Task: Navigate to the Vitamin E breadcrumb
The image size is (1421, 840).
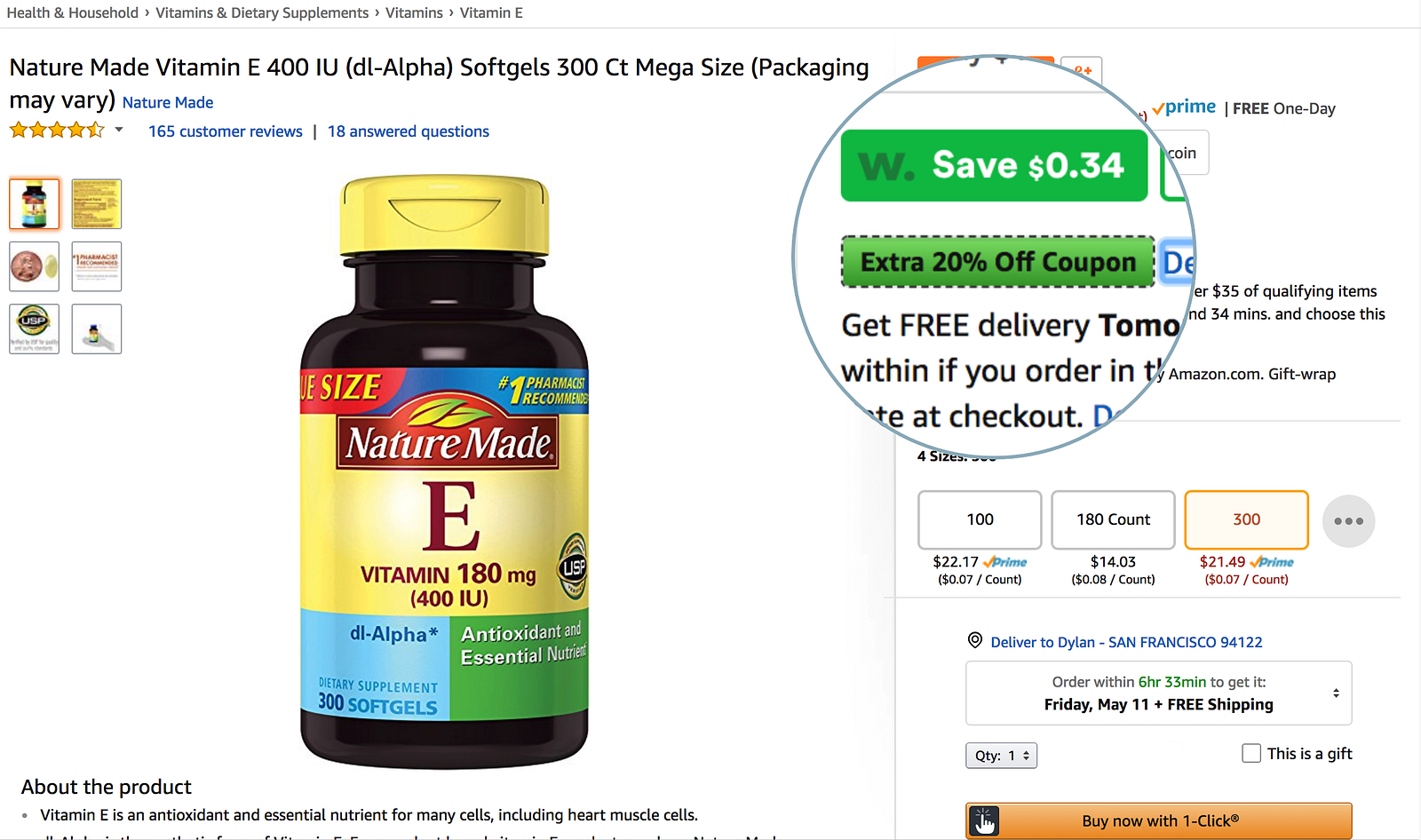Action: coord(491,12)
